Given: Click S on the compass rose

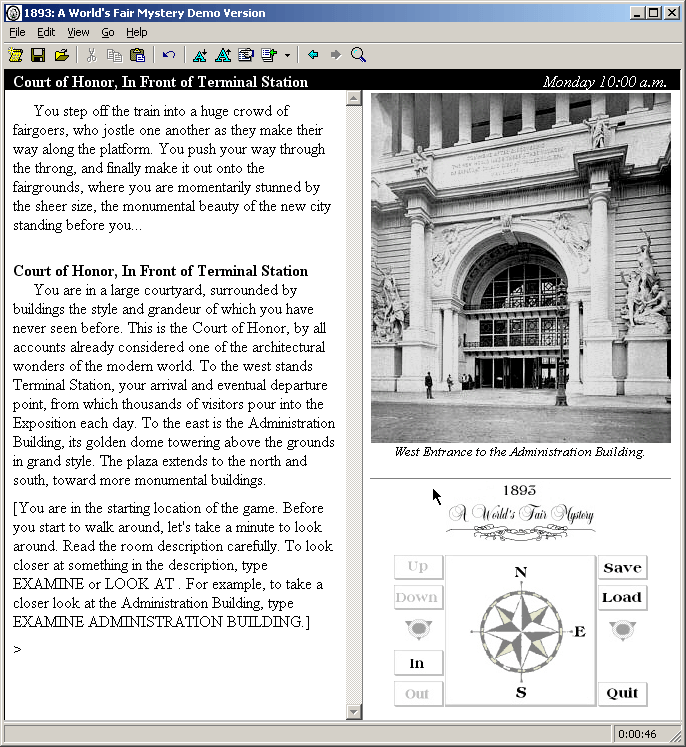Looking at the screenshot, I should click(x=521, y=692).
